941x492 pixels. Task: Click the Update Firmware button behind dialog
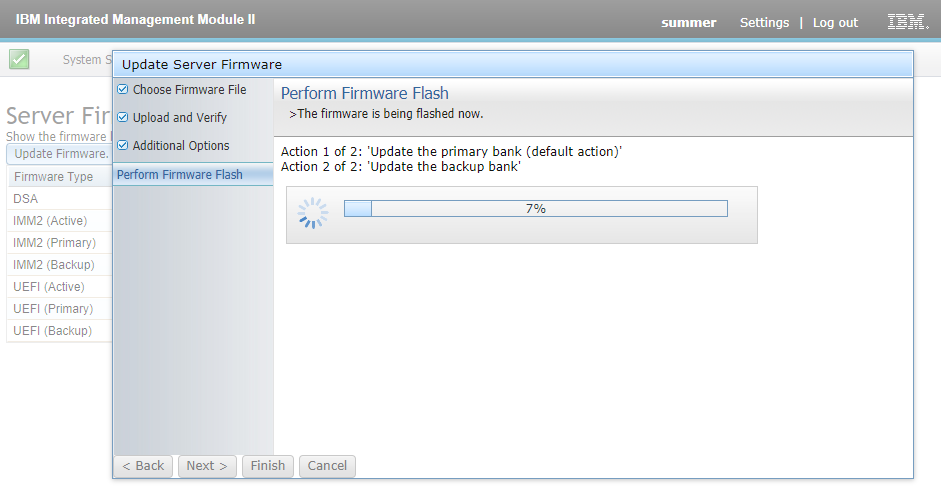[x=60, y=154]
